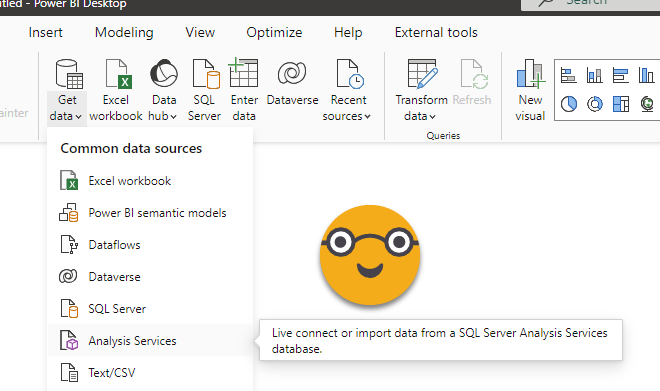The image size is (660, 391).
Task: Select clustered column chart visual icon
Action: [x=646, y=76]
